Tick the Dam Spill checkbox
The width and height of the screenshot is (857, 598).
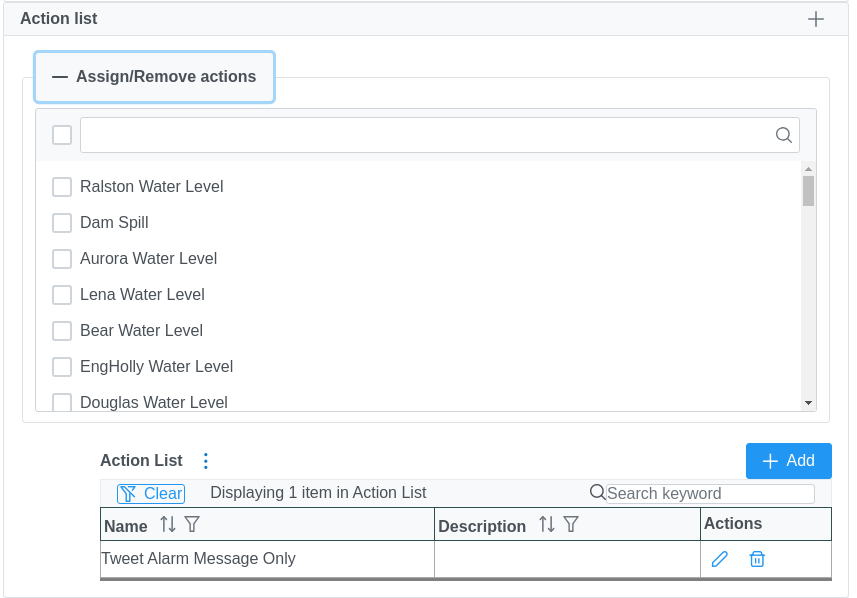[62, 223]
